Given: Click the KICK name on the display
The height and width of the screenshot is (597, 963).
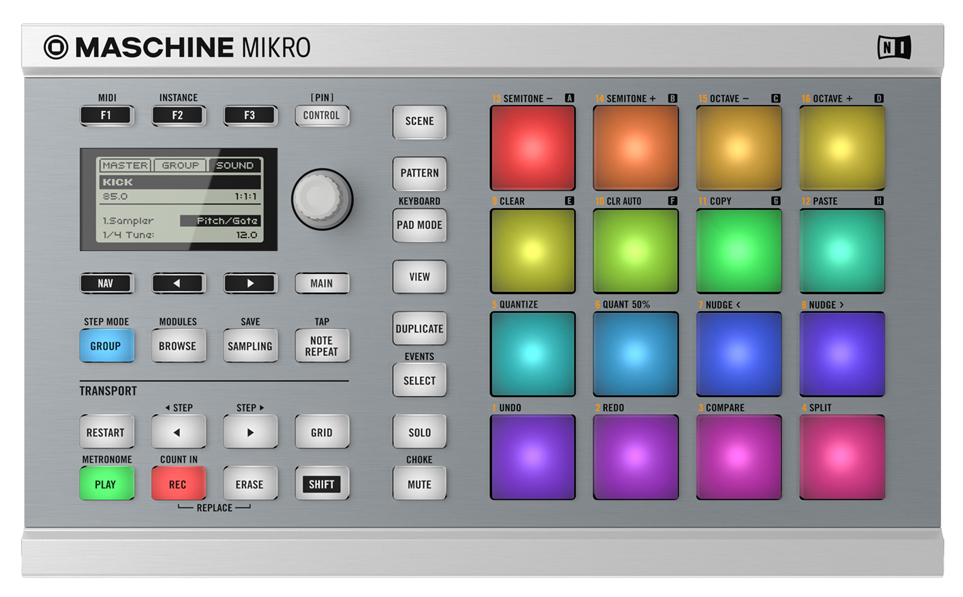Looking at the screenshot, I should click(118, 182).
